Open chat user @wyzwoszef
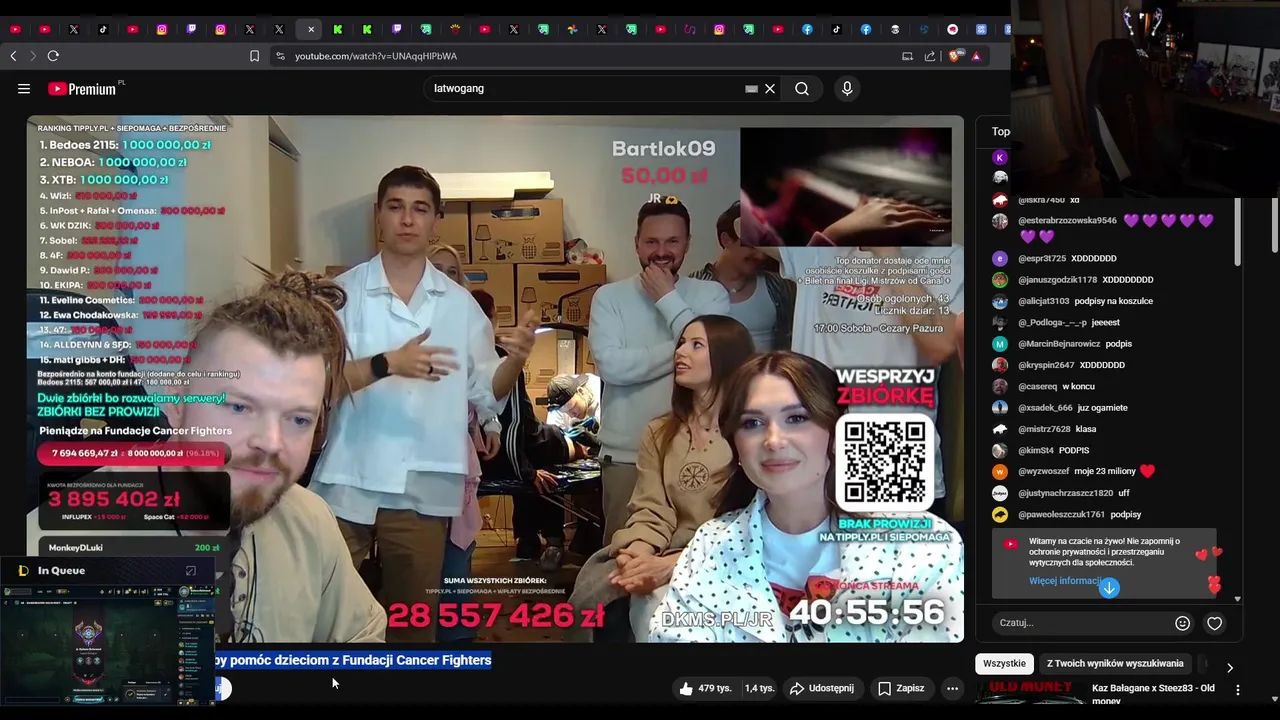 (1043, 472)
